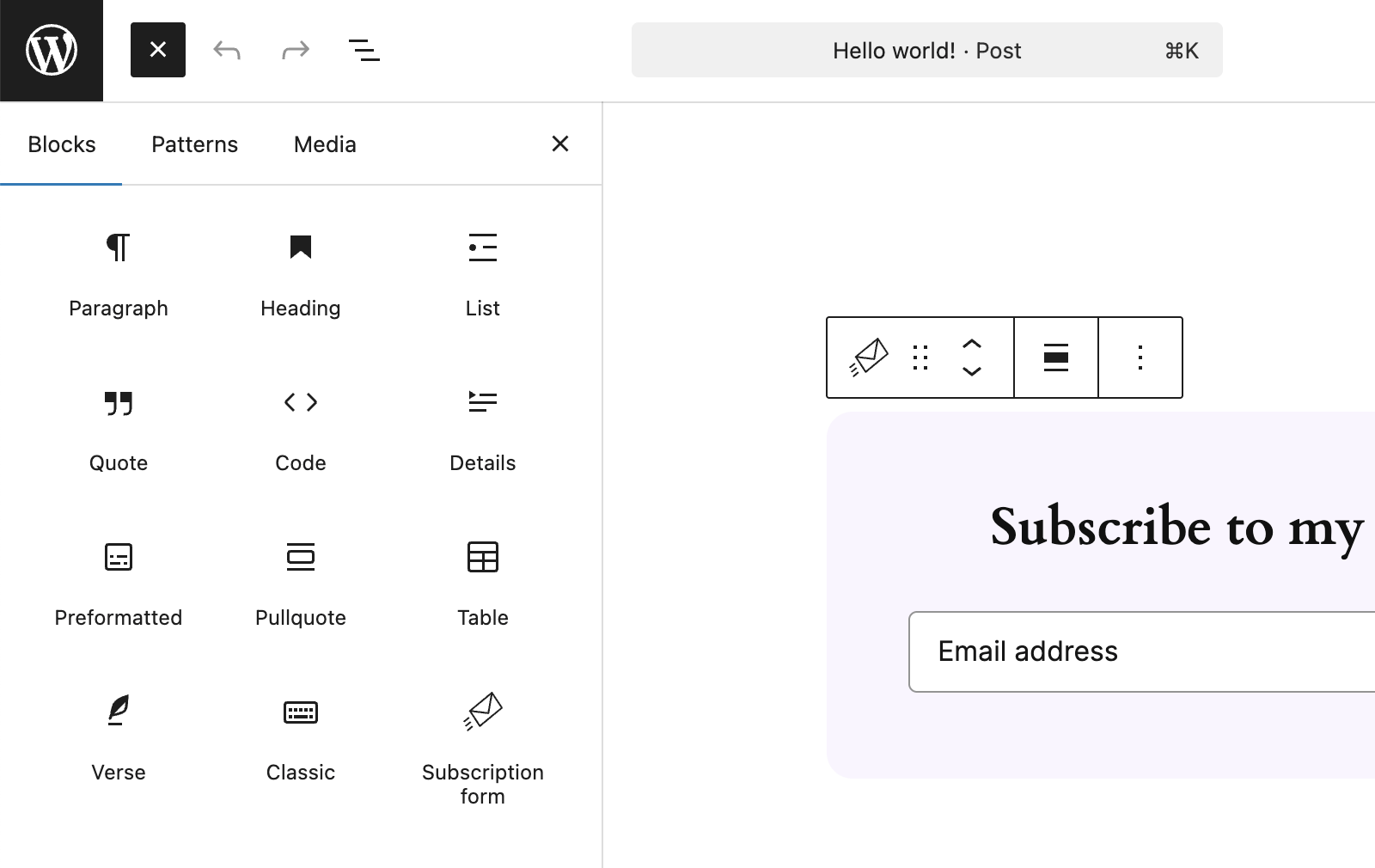
Task: Undo the last change
Action: (x=227, y=50)
